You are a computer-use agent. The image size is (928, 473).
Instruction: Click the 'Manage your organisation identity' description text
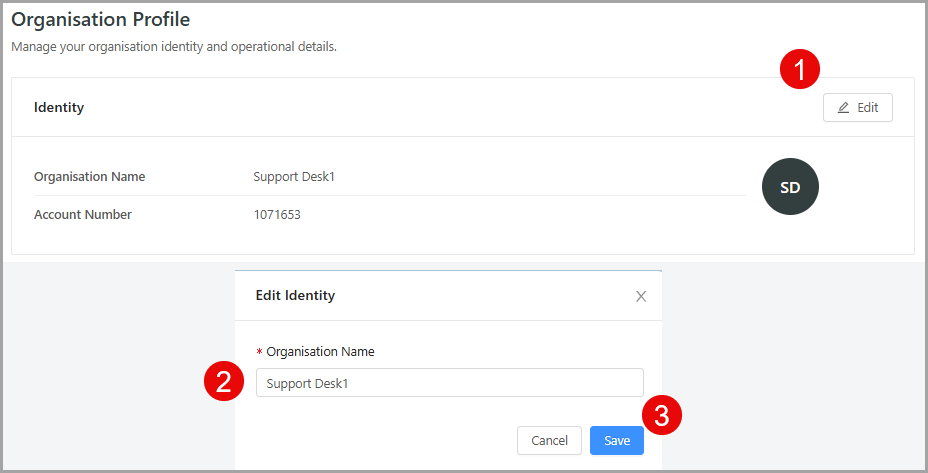[x=174, y=47]
